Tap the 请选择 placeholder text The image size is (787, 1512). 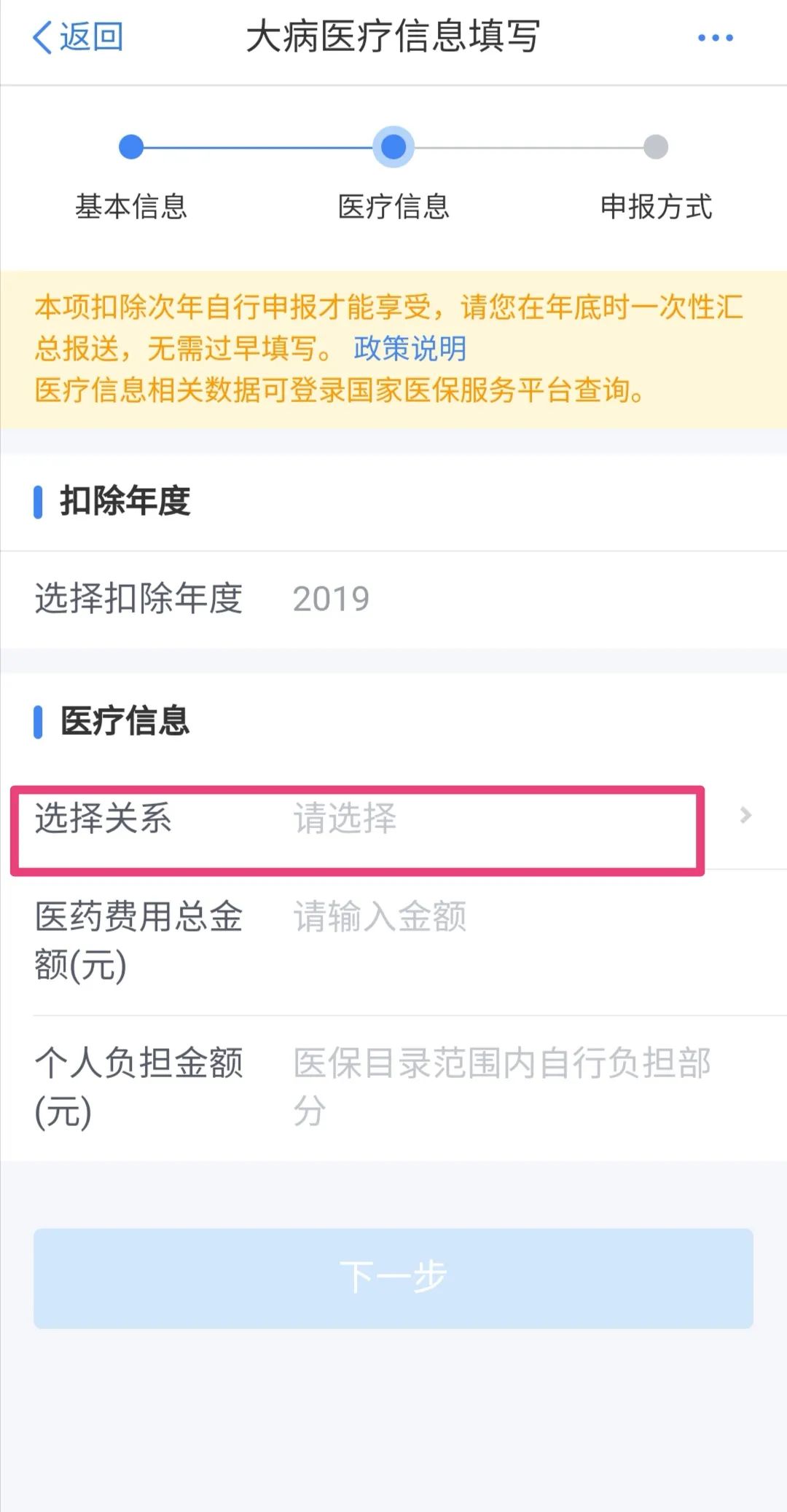pos(345,819)
